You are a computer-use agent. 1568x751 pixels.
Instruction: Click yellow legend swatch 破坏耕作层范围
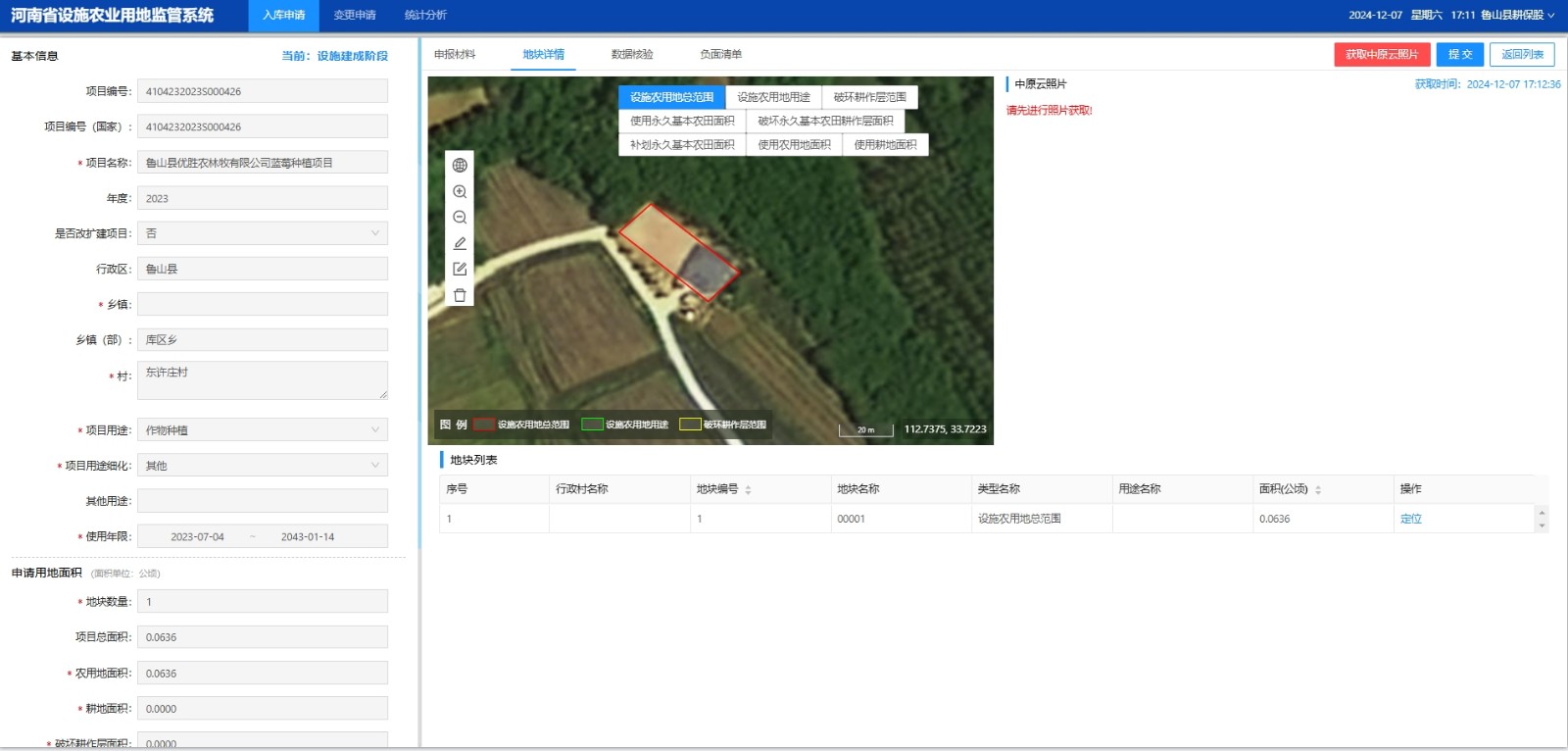[690, 425]
